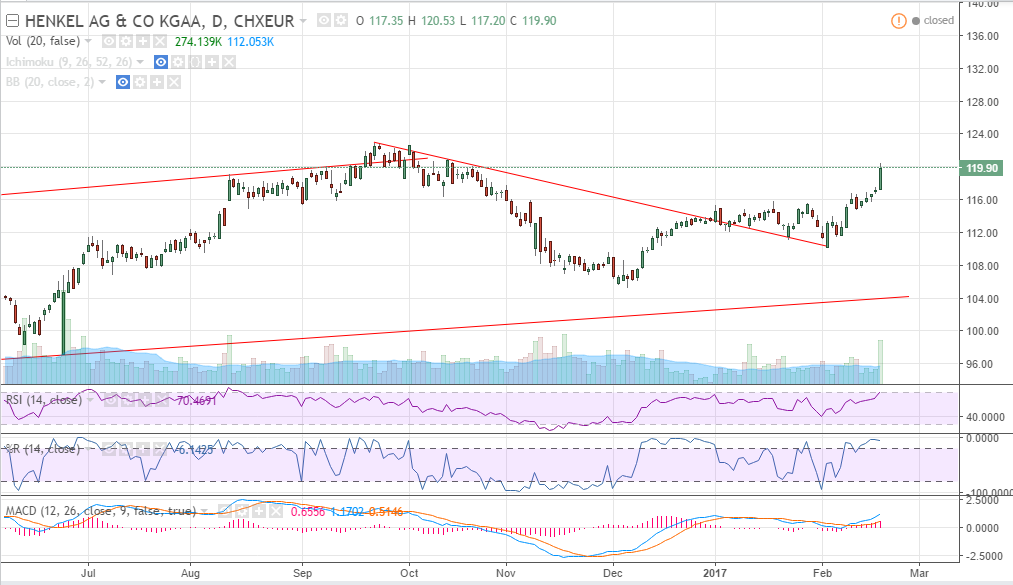The height and width of the screenshot is (585, 1013).
Task: Click the plus icon next to Ichimoku
Action: tap(211, 62)
